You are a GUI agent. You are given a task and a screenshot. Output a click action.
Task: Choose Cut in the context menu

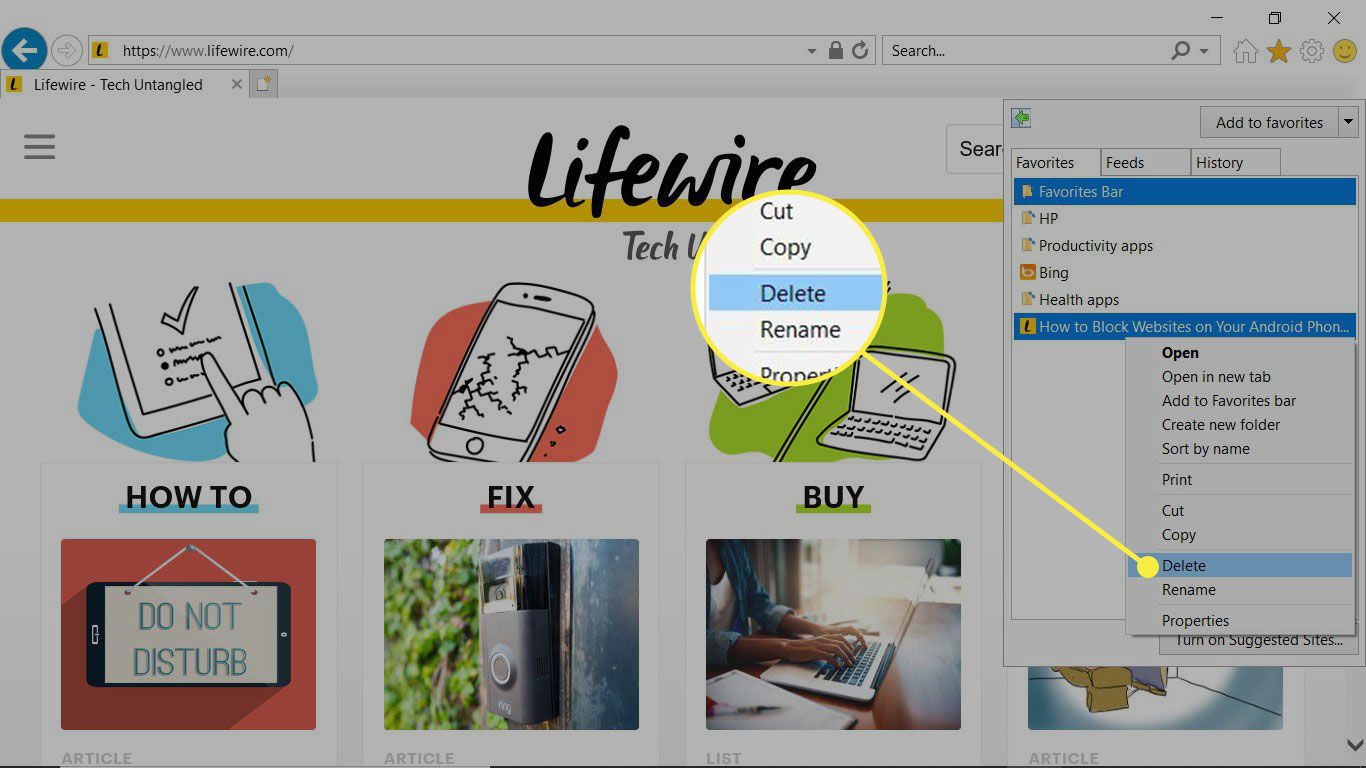click(1240, 510)
